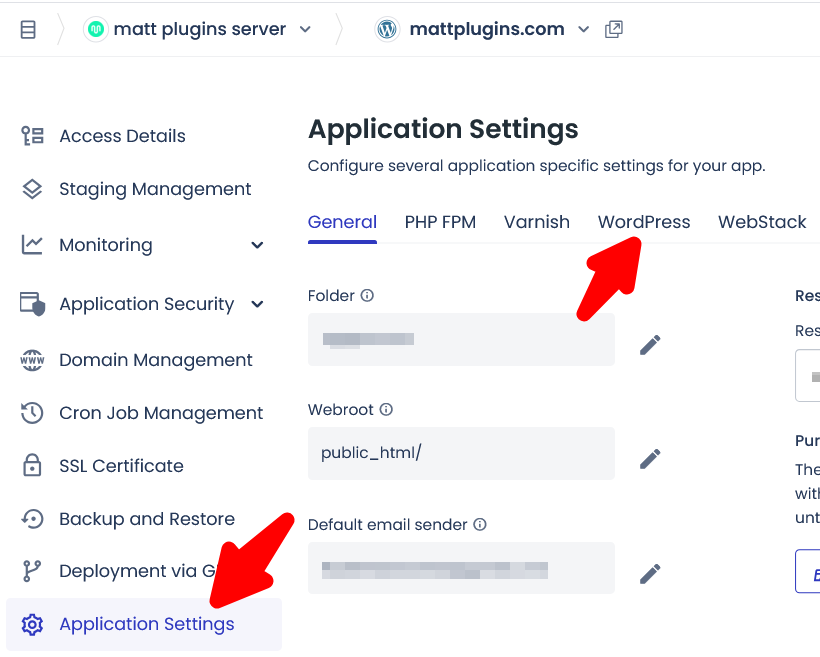
Task: Click info icon beside Default email sender
Action: [x=480, y=525]
